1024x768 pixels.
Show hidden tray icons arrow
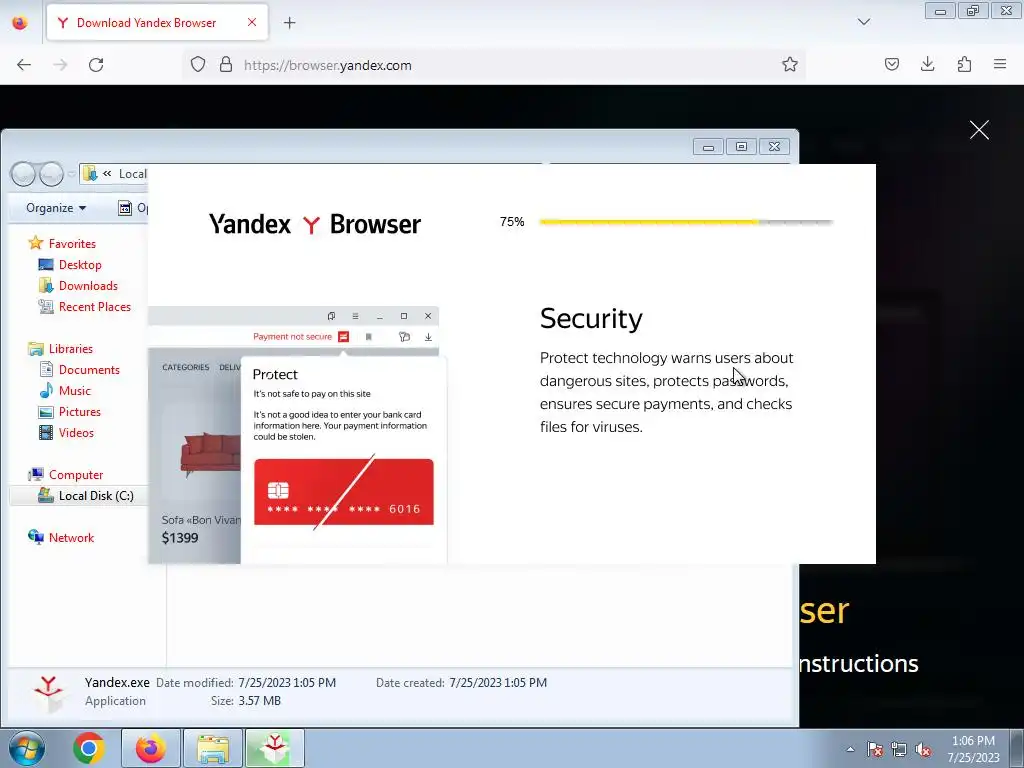tap(850, 749)
